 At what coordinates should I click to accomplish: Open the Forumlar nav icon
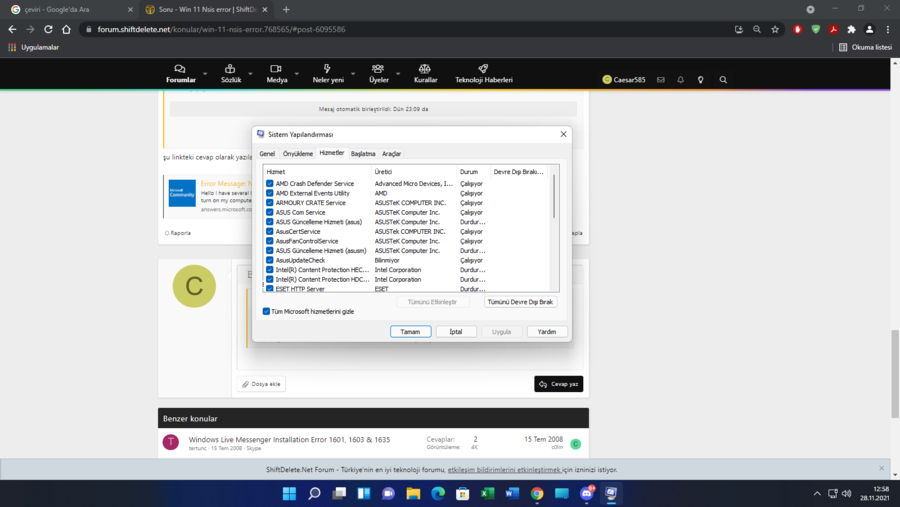(180, 69)
